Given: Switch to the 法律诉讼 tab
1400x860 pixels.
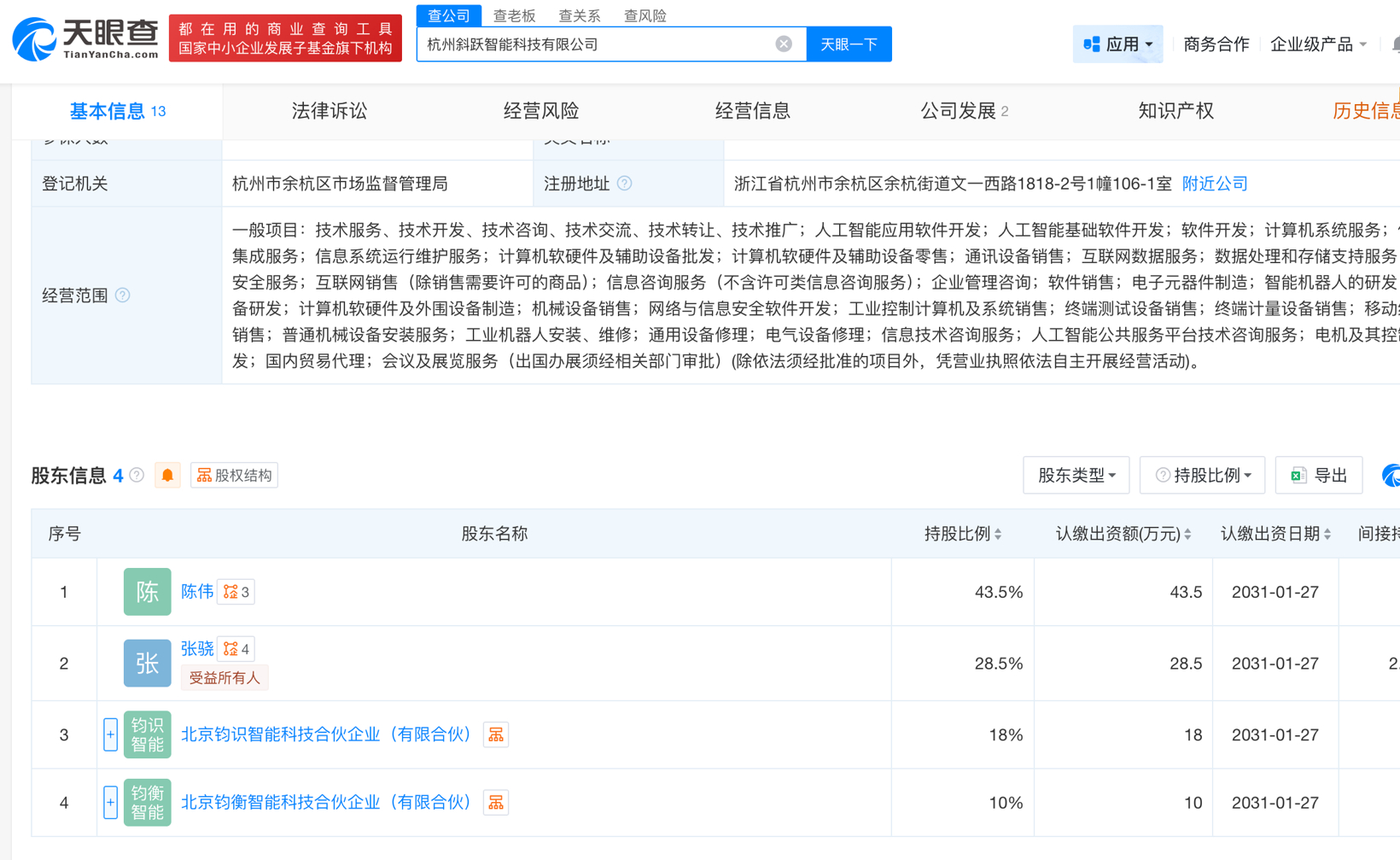Looking at the screenshot, I should tap(329, 110).
